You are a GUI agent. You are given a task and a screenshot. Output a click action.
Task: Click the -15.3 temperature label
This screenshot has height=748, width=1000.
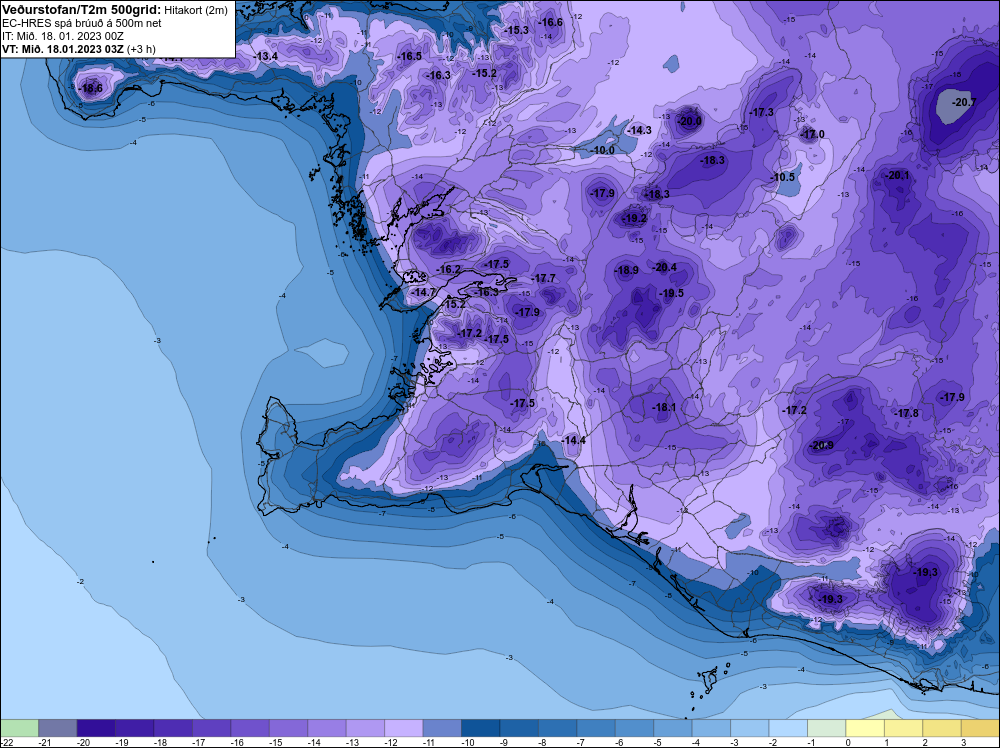[x=517, y=30]
